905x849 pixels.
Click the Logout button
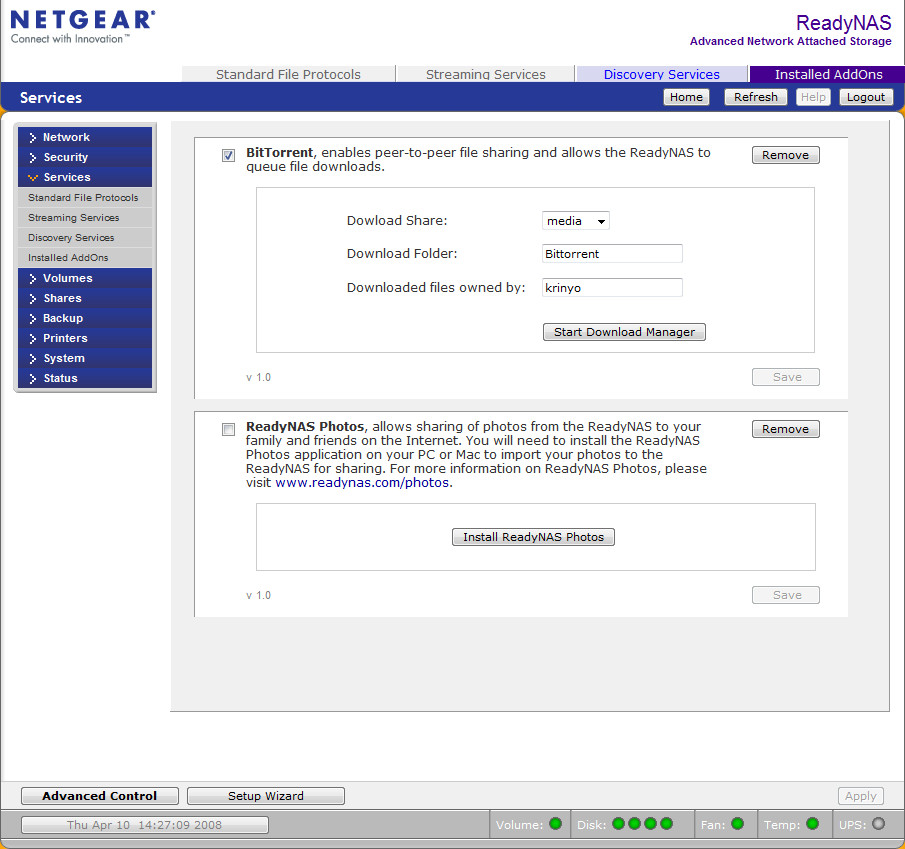(866, 97)
